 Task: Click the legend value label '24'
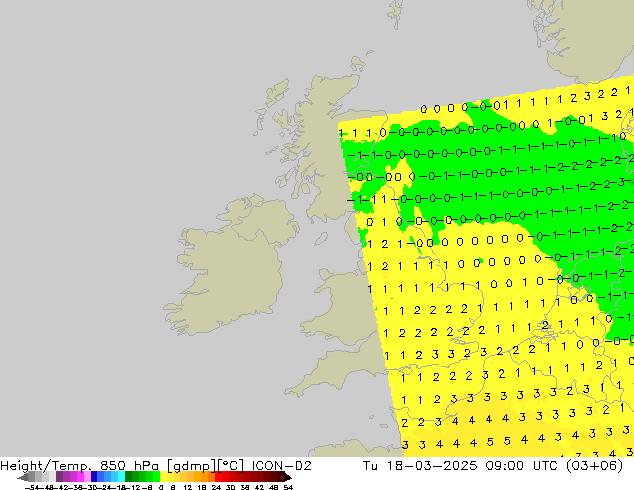click(216, 487)
